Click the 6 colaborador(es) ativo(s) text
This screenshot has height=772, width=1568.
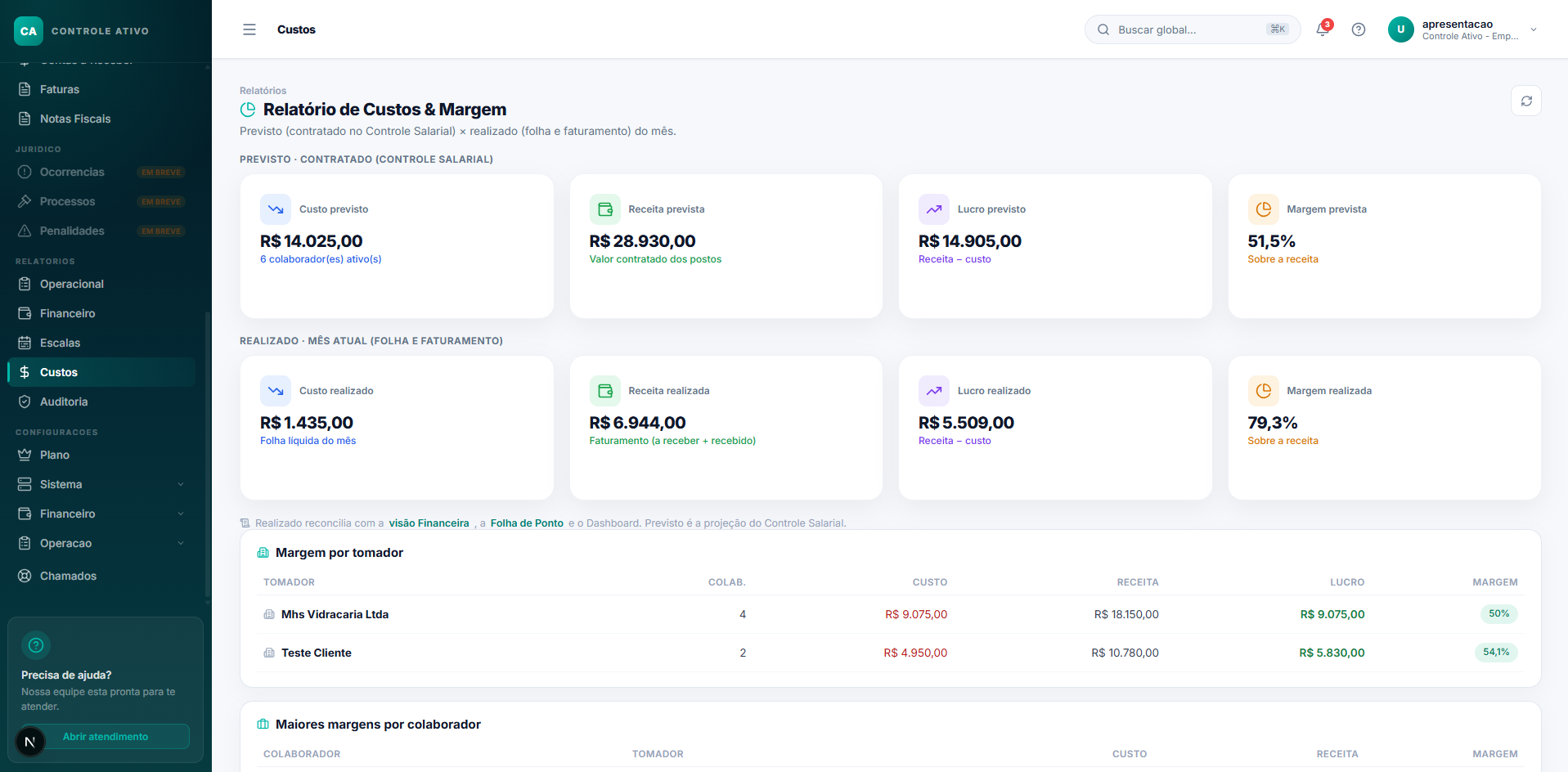click(321, 259)
